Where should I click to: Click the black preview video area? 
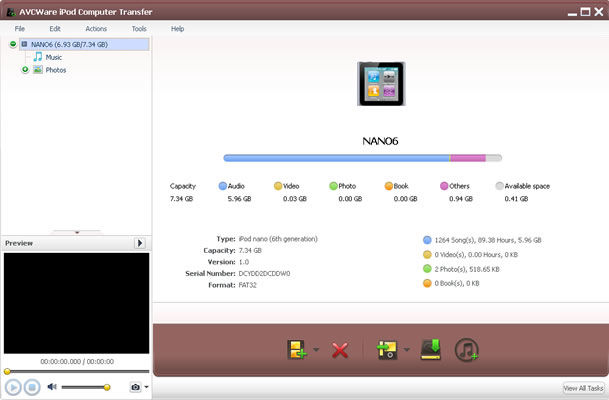[77, 303]
